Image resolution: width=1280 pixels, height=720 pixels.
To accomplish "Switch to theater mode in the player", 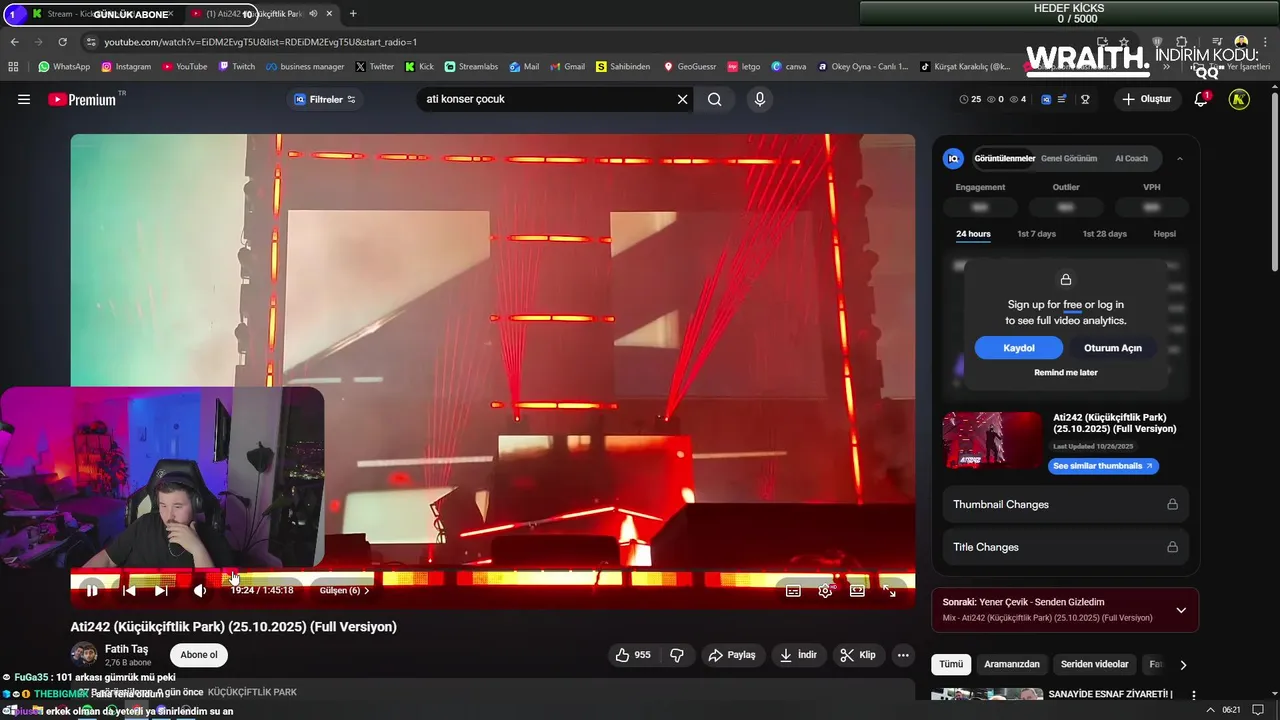I will coord(857,591).
